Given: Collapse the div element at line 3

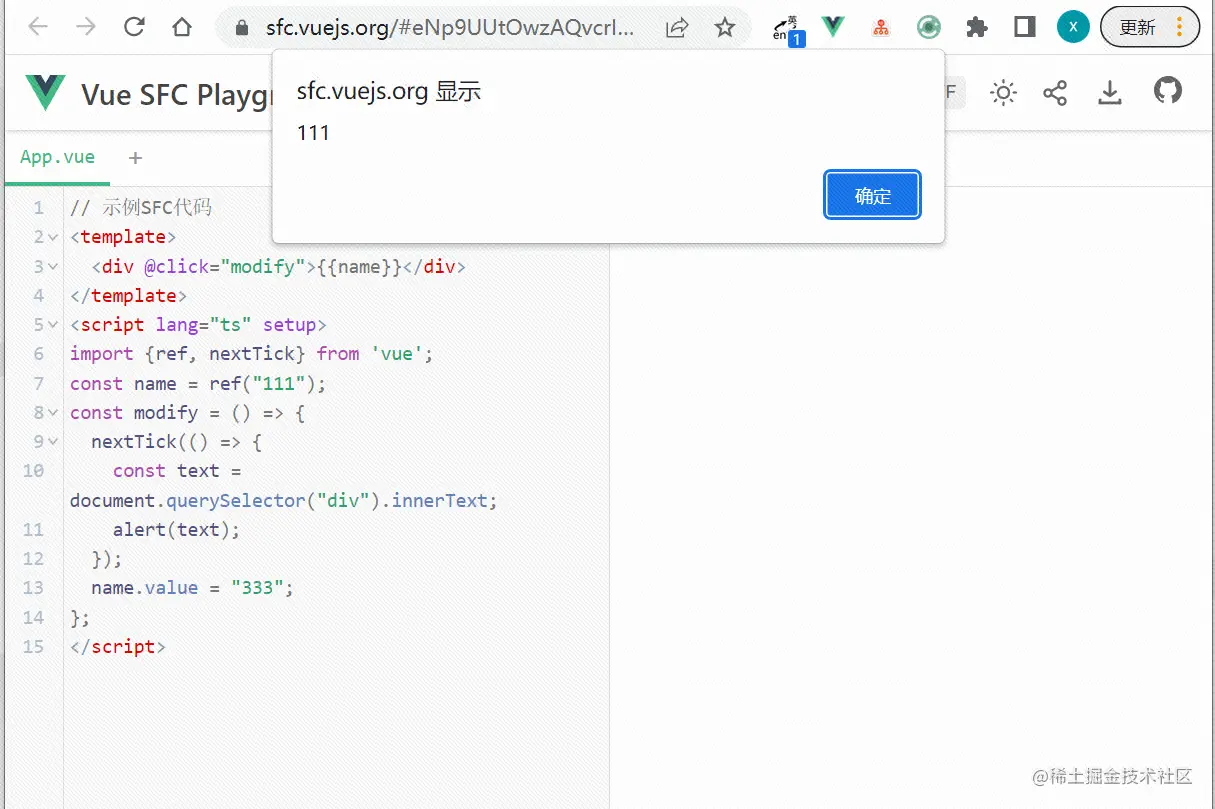Looking at the screenshot, I should (52, 267).
